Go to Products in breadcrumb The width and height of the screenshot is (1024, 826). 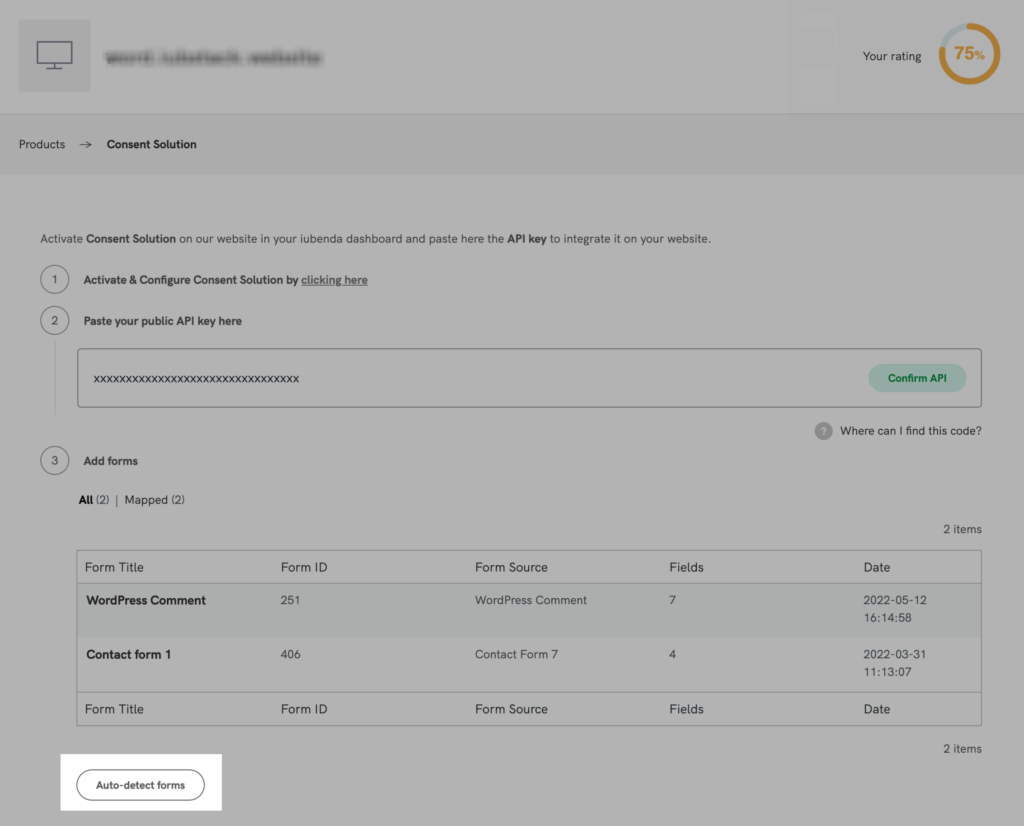pyautogui.click(x=42, y=144)
